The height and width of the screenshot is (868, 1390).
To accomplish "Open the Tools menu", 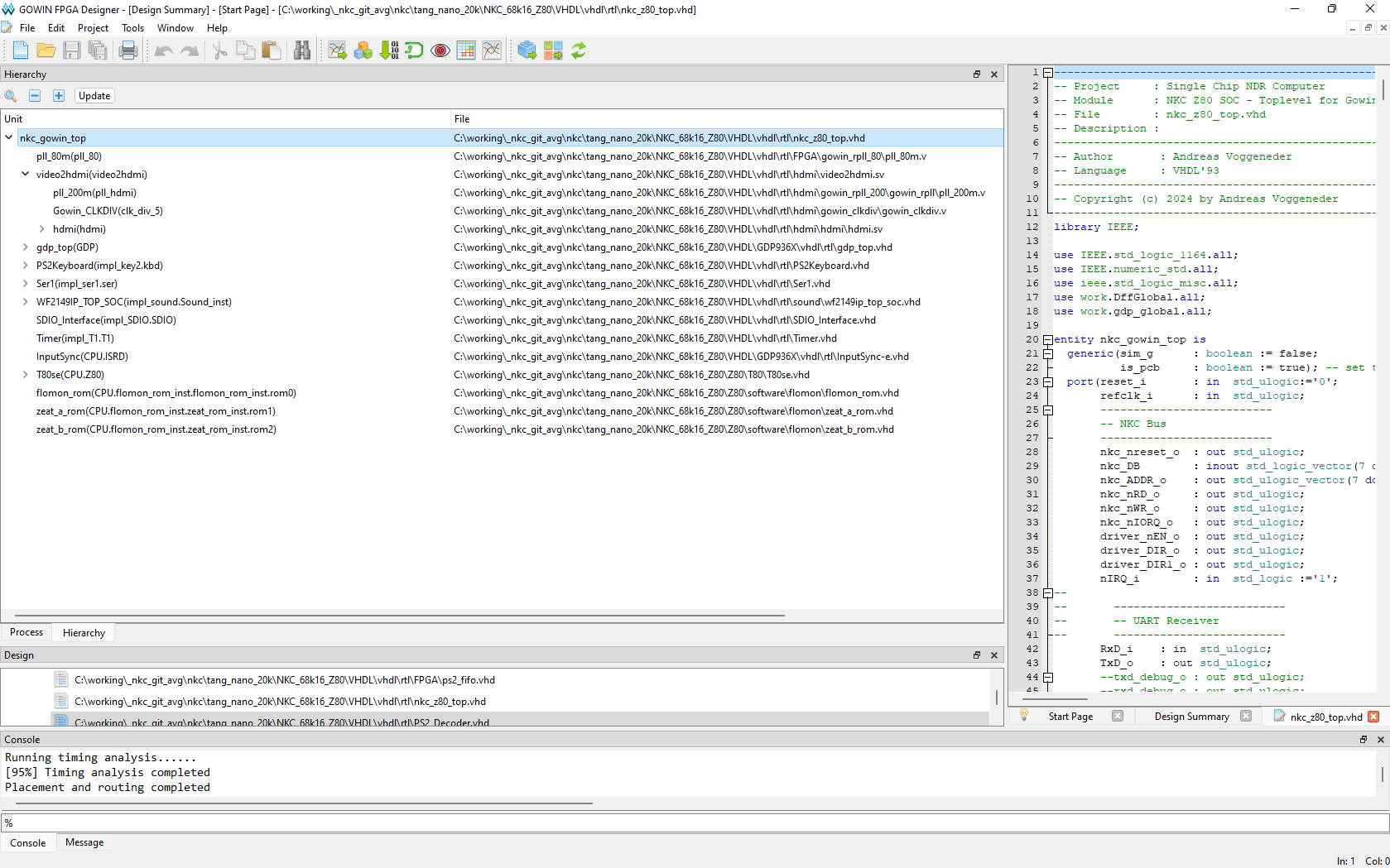I will click(132, 28).
